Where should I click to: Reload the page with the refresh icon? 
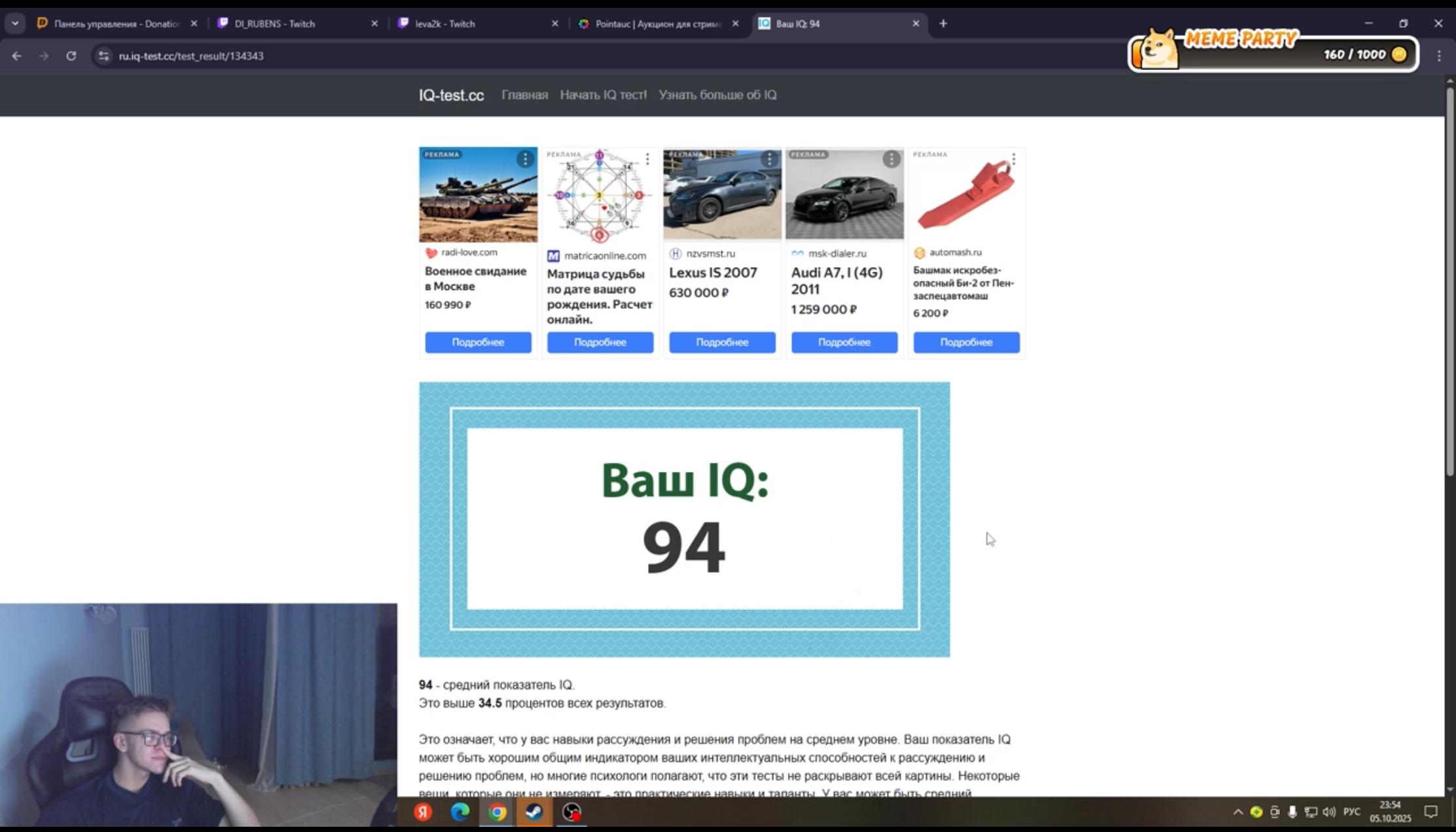click(x=71, y=56)
